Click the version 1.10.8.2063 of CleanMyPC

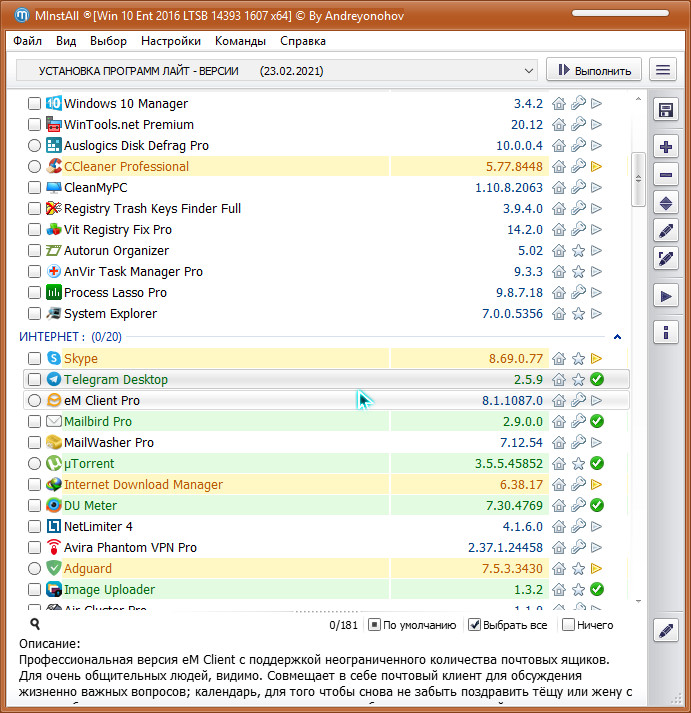(509, 187)
